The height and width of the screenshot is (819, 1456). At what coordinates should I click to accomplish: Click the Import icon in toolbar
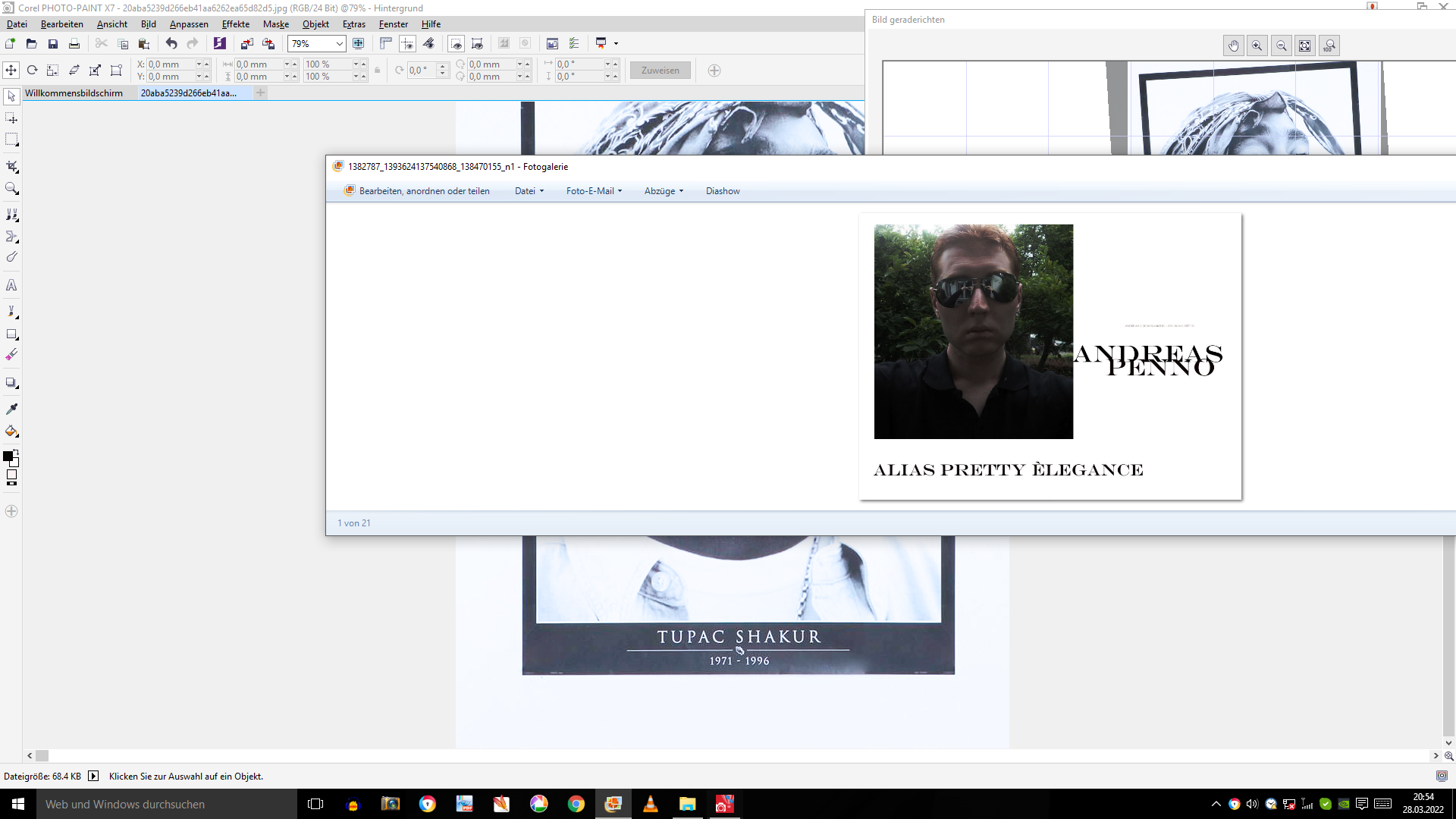[x=247, y=44]
